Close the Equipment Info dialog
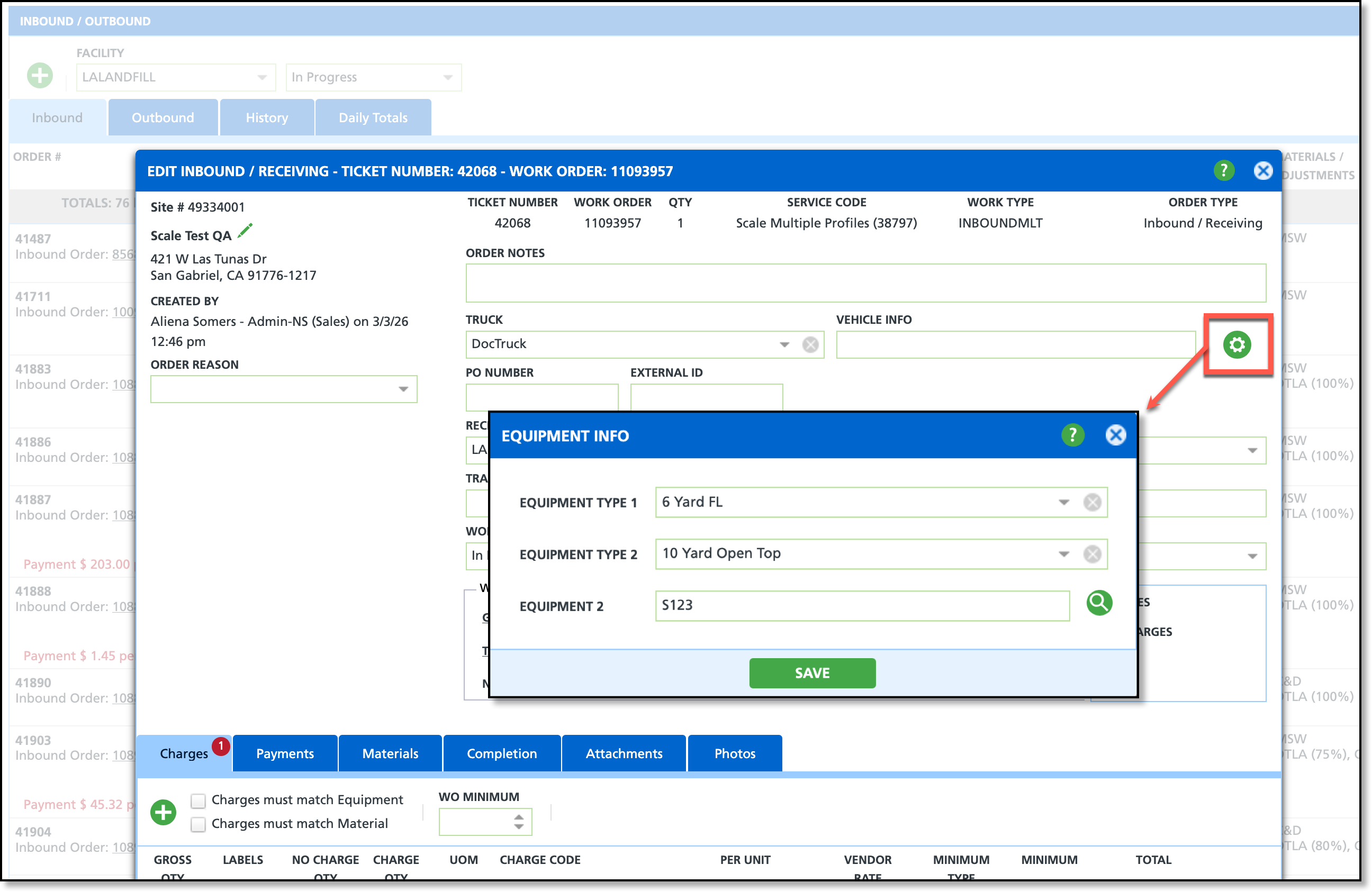This screenshot has height=892, width=1372. pos(1115,435)
